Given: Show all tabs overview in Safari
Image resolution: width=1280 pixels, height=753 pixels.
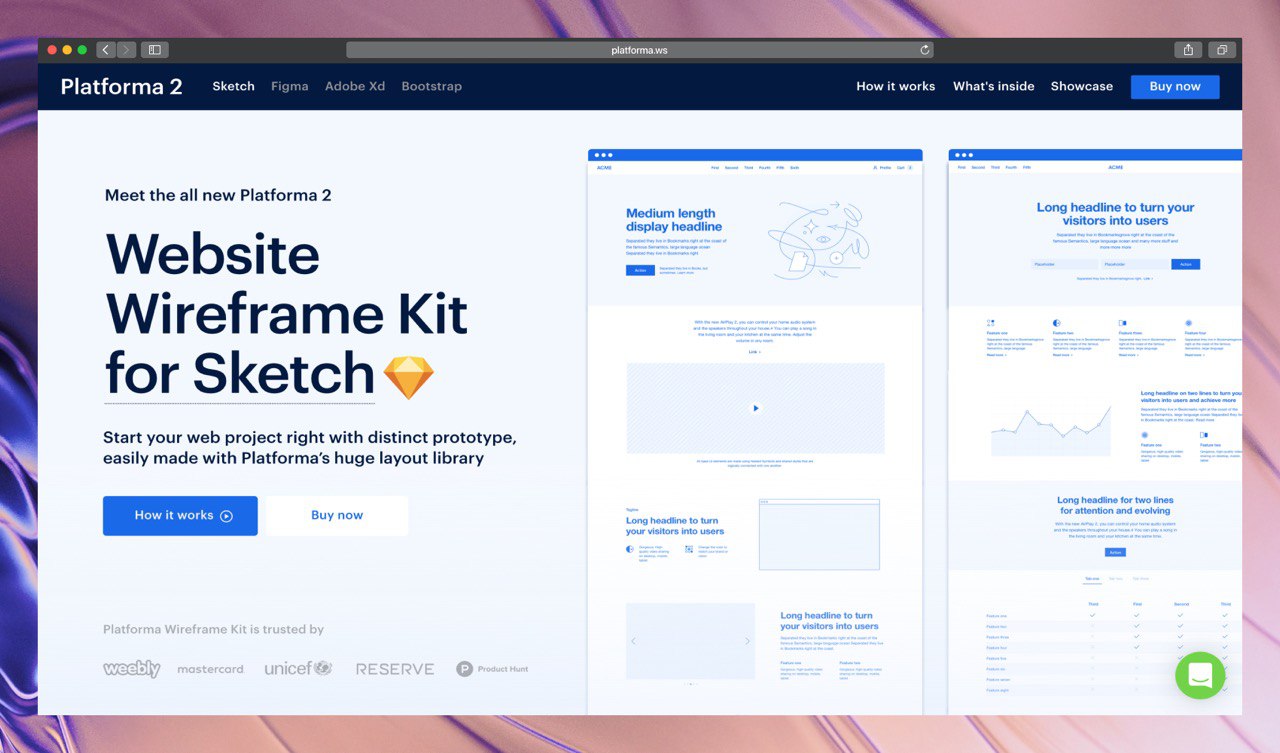Looking at the screenshot, I should click(x=1222, y=50).
